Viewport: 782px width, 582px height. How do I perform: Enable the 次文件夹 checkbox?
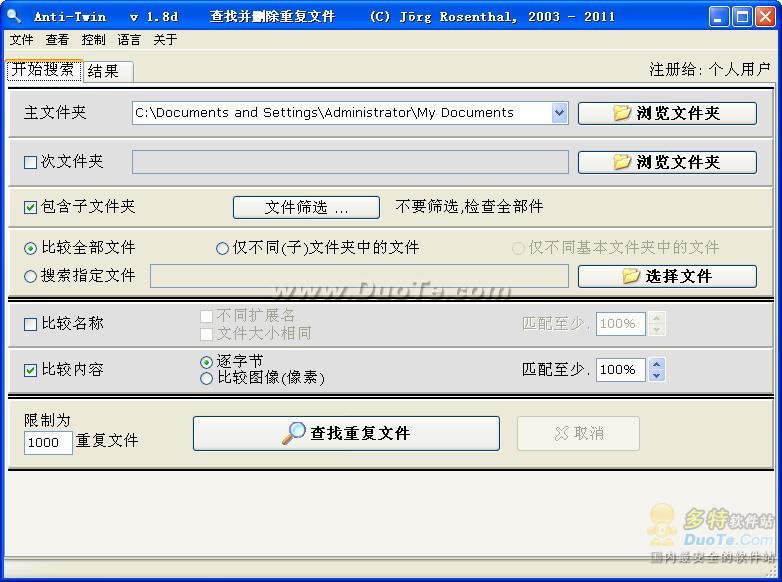pos(30,162)
